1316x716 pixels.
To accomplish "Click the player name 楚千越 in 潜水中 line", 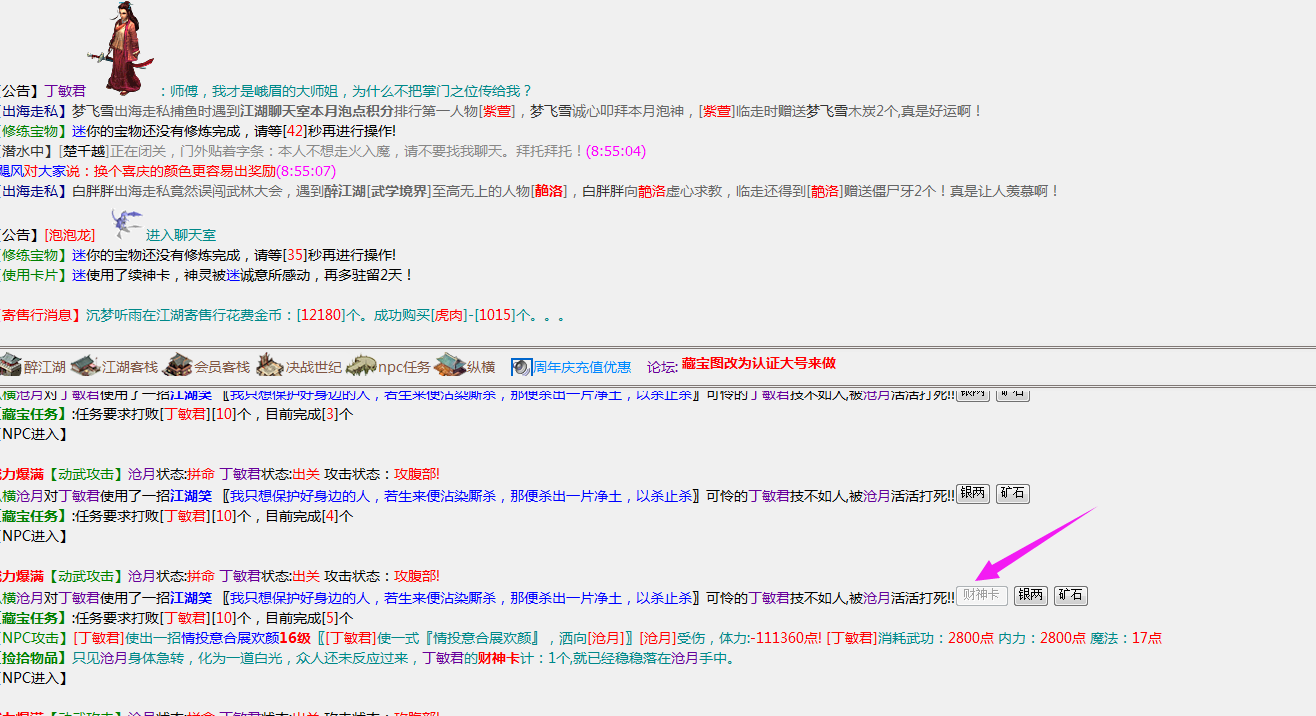I will point(82,151).
